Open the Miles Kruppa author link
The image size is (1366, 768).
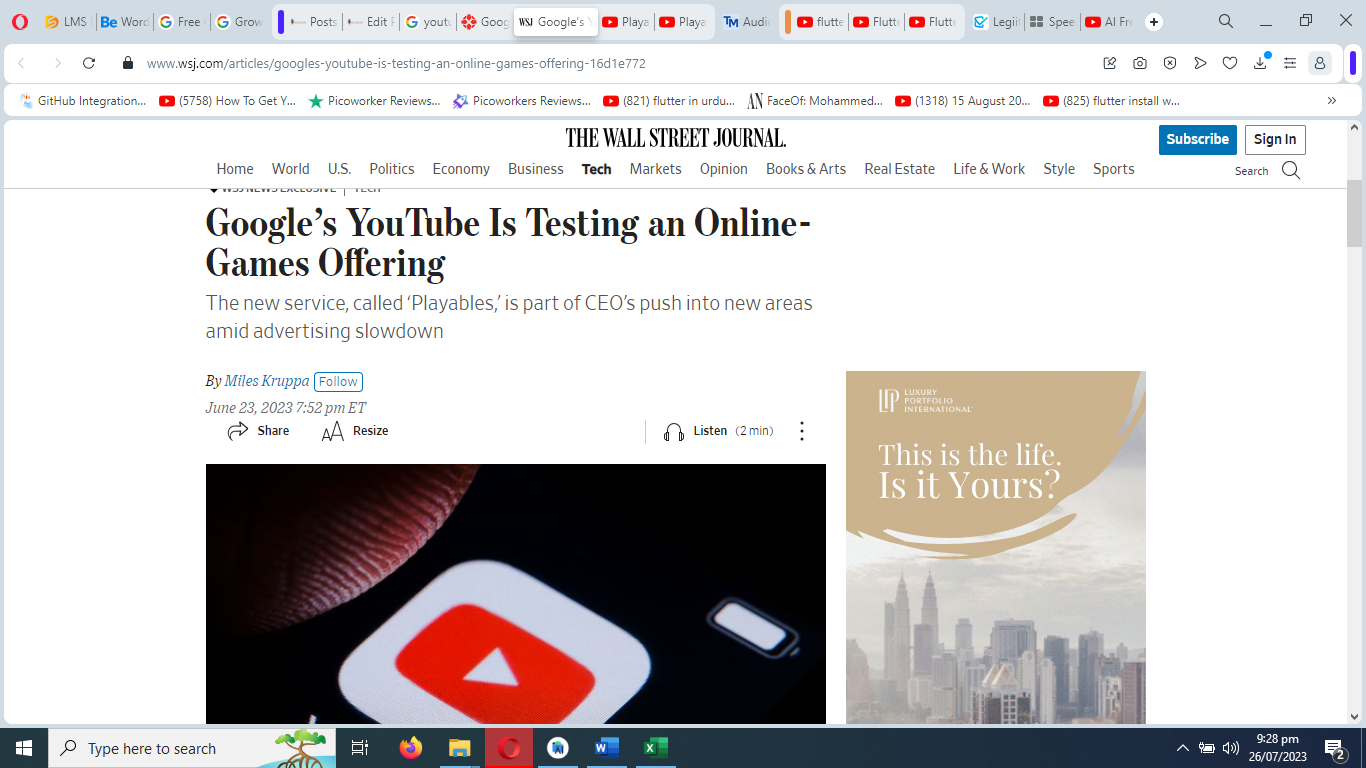coord(267,381)
